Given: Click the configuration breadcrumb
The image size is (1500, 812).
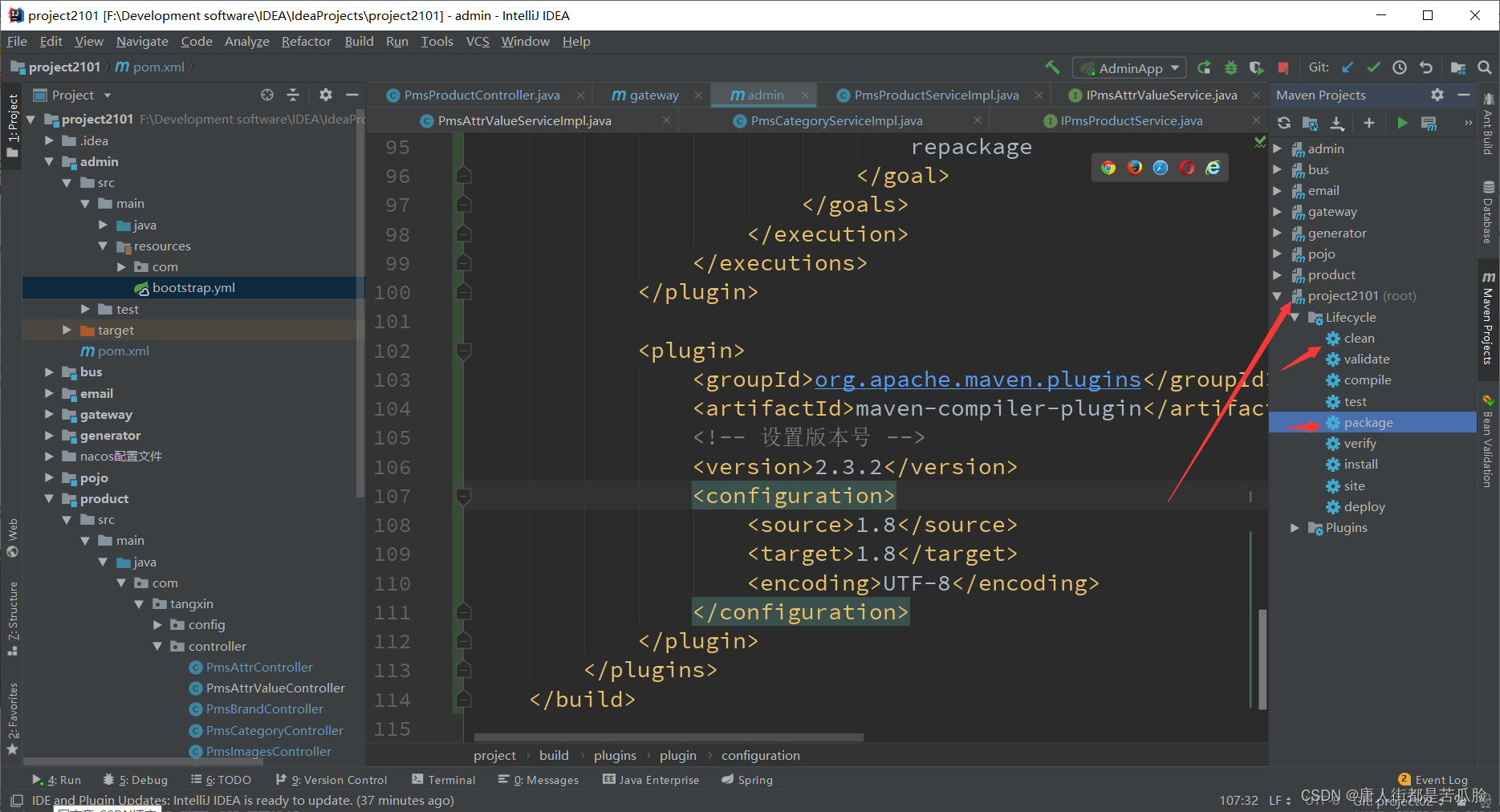Looking at the screenshot, I should pyautogui.click(x=760, y=756).
